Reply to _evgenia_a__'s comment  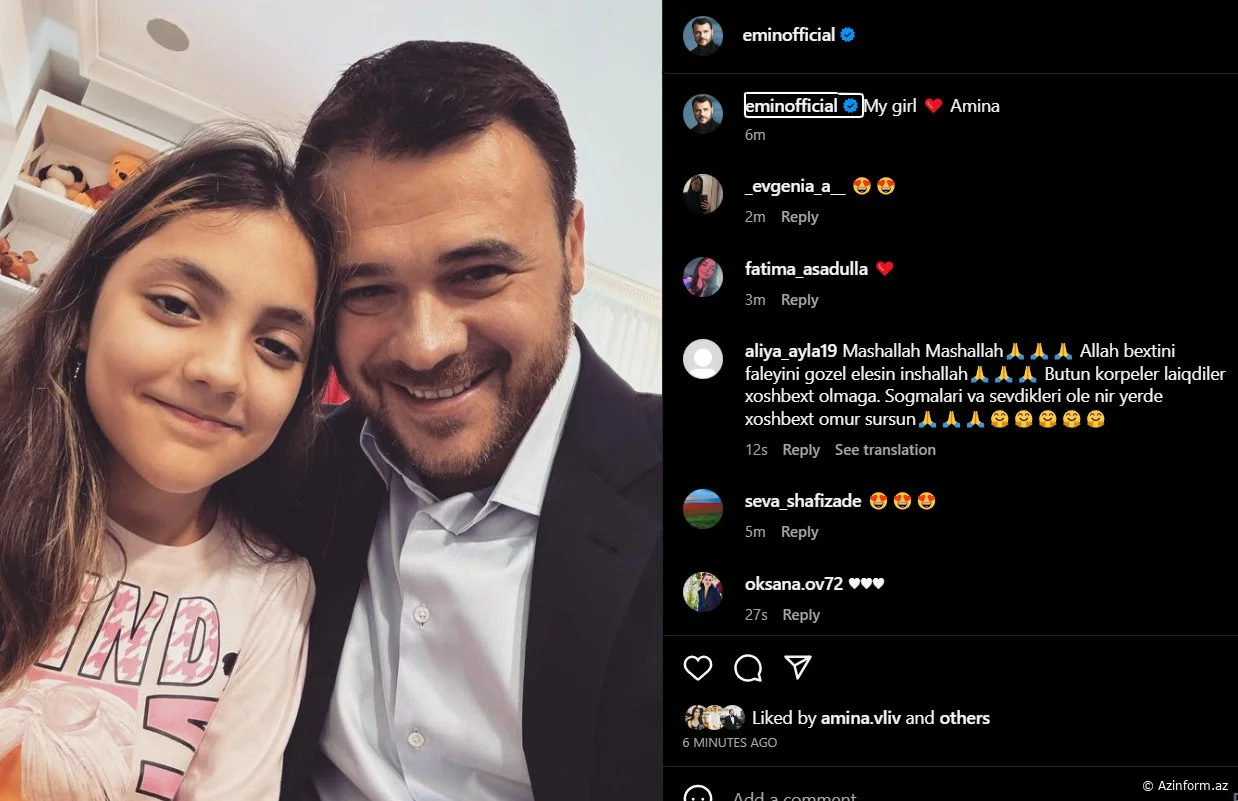[x=799, y=217]
